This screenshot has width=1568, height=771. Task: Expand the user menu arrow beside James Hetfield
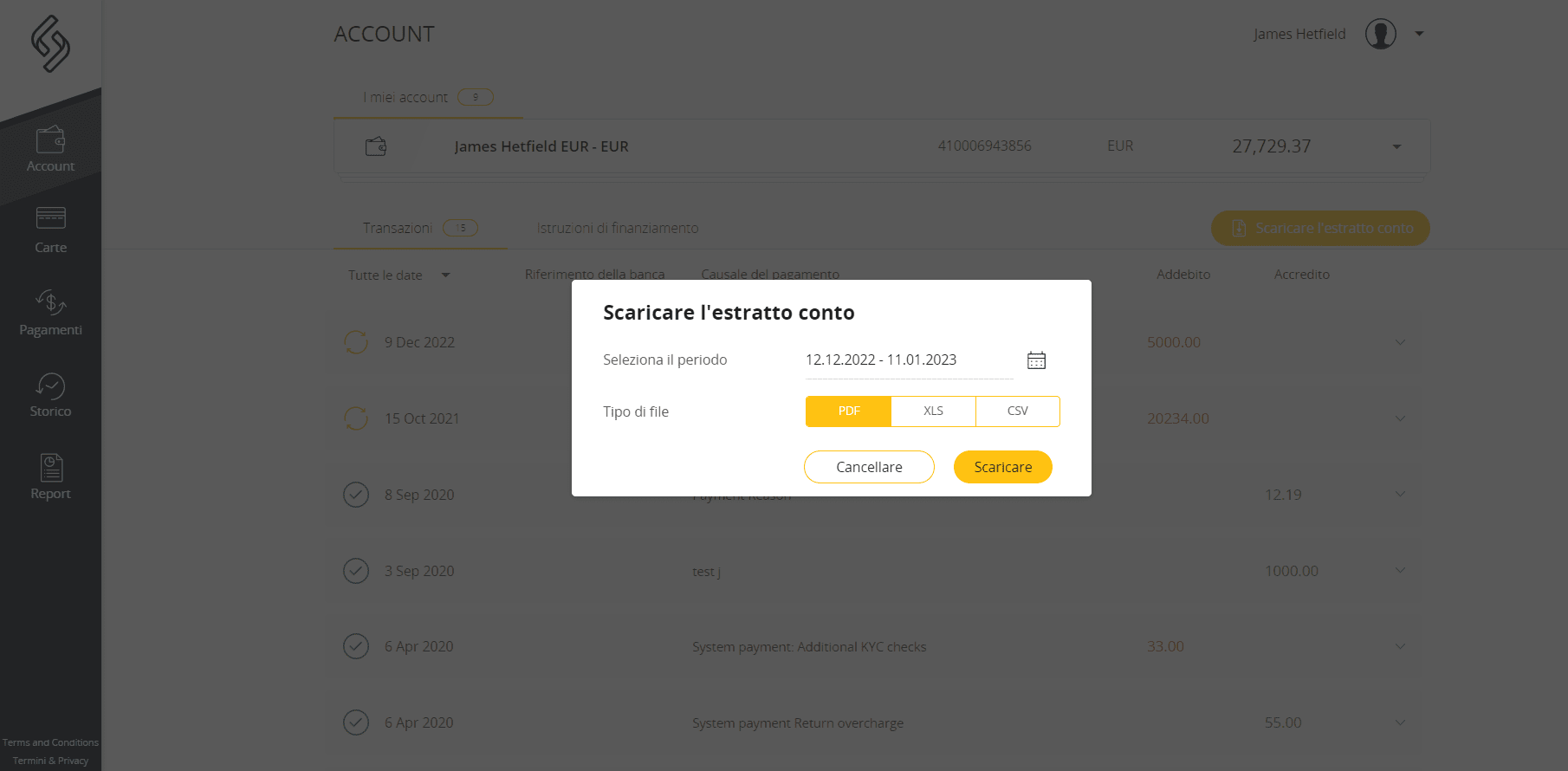pyautogui.click(x=1419, y=35)
